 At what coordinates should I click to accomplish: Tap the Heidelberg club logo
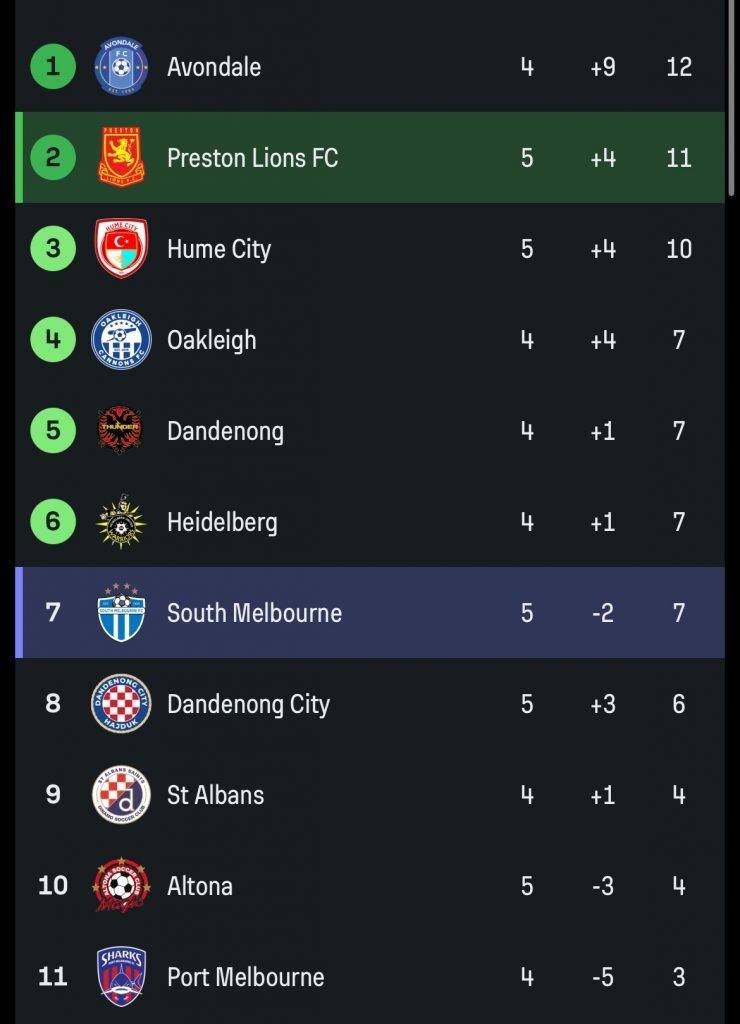point(121,522)
